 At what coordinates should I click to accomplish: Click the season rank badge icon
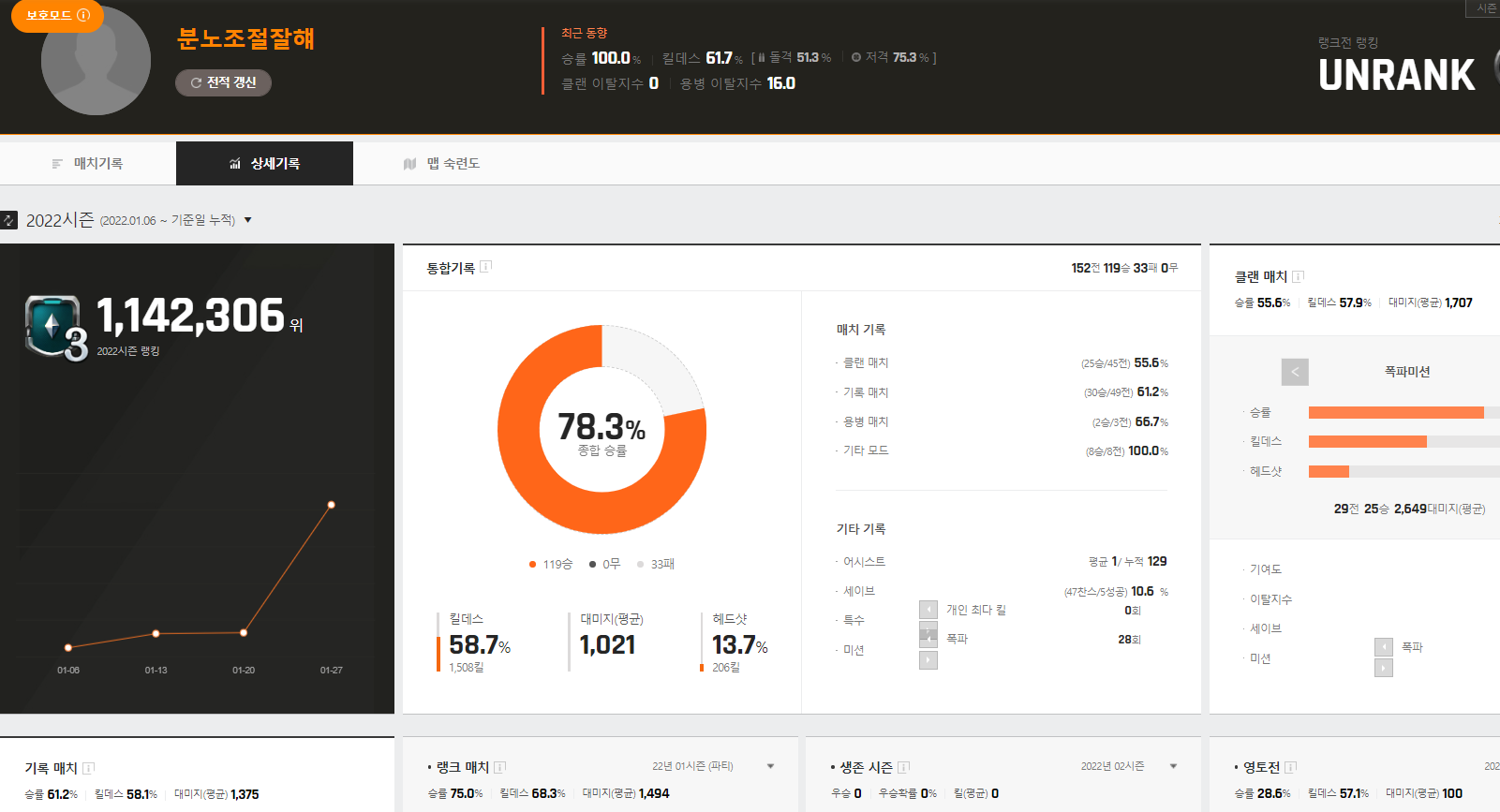tap(54, 326)
